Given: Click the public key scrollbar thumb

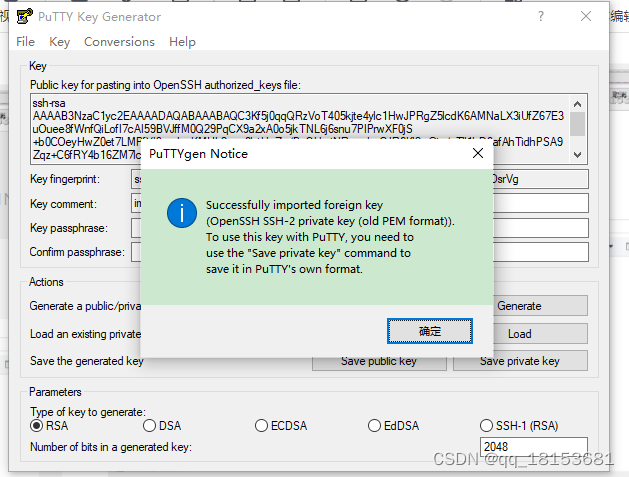Looking at the screenshot, I should (x=577, y=124).
